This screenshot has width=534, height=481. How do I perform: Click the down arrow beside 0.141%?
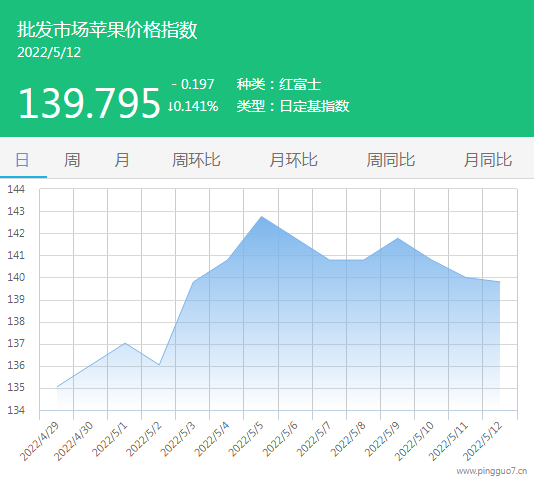pos(170,107)
